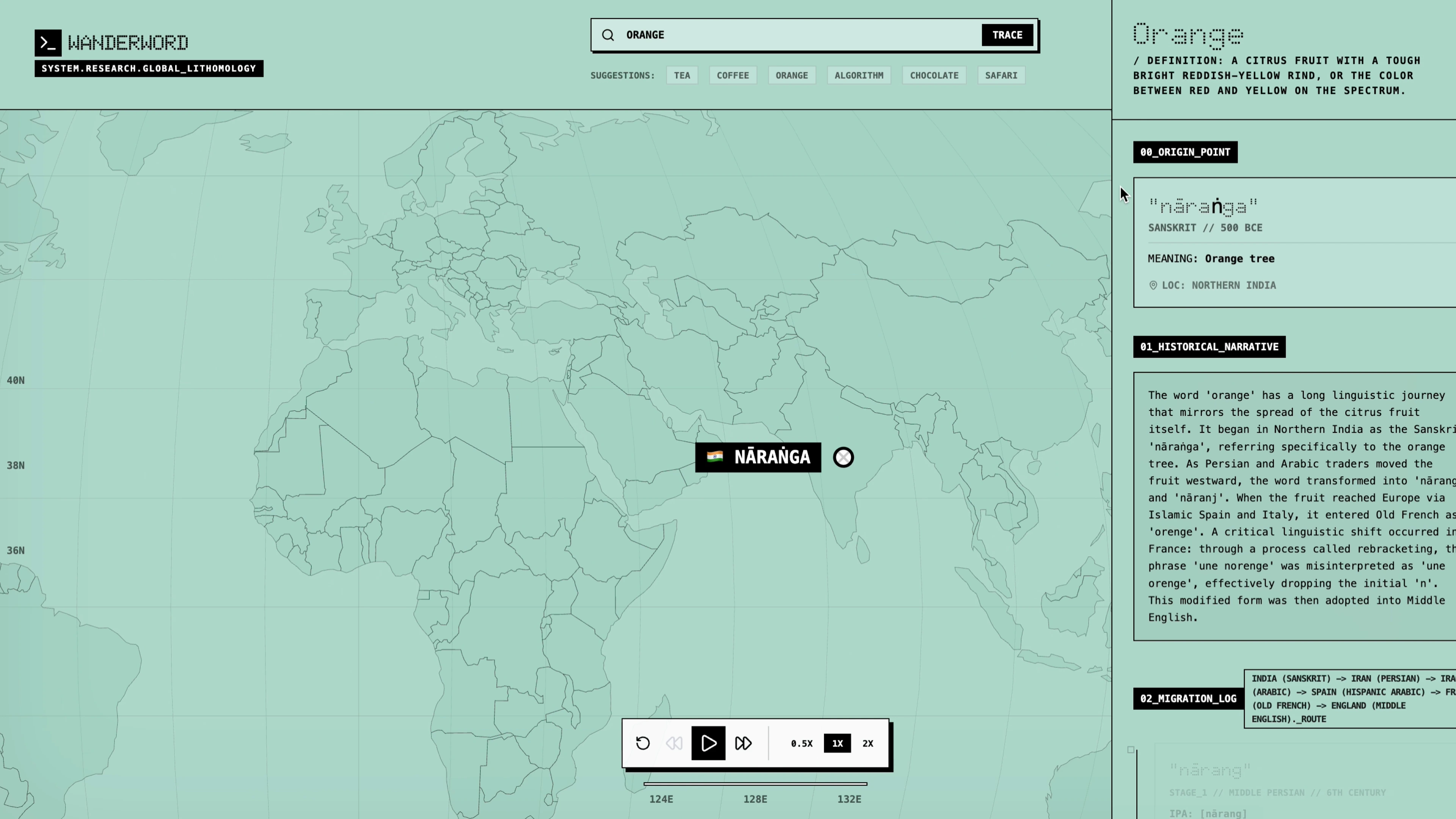This screenshot has height=819, width=1456.
Task: Select the ALGORITHM suggestion chip
Action: click(858, 75)
